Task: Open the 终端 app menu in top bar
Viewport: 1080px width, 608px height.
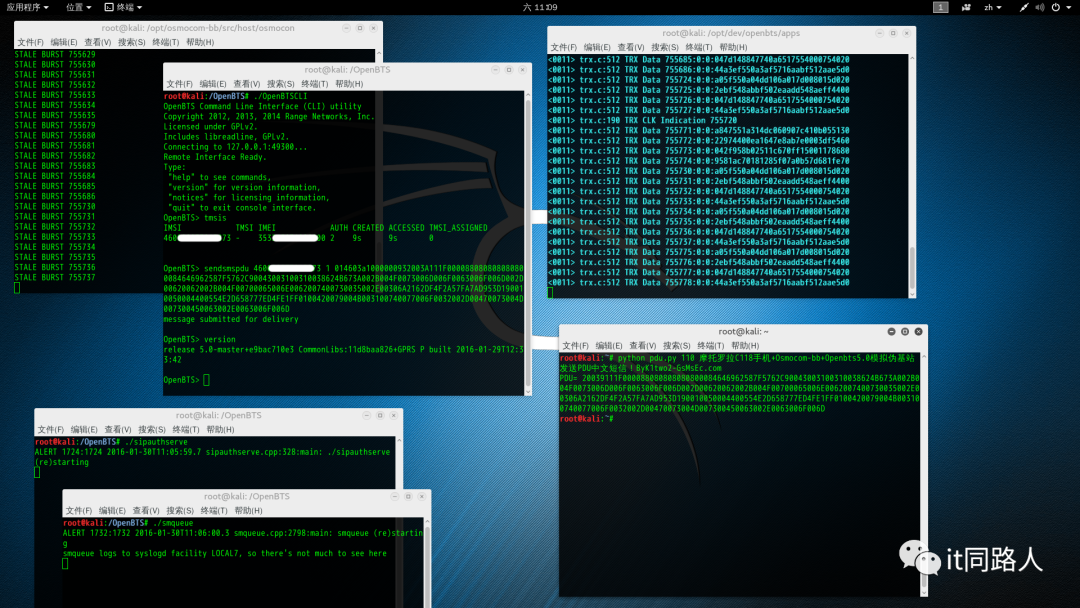Action: click(x=123, y=7)
